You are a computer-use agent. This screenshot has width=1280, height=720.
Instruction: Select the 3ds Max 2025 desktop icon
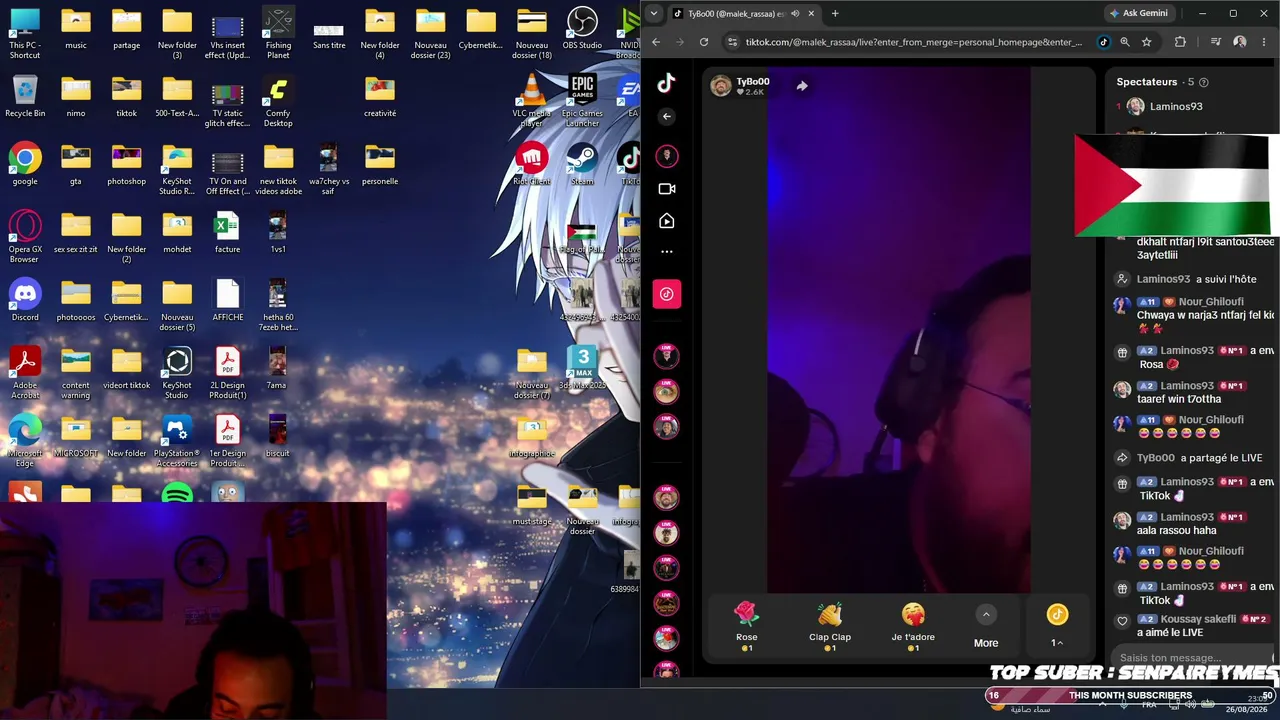tap(582, 368)
